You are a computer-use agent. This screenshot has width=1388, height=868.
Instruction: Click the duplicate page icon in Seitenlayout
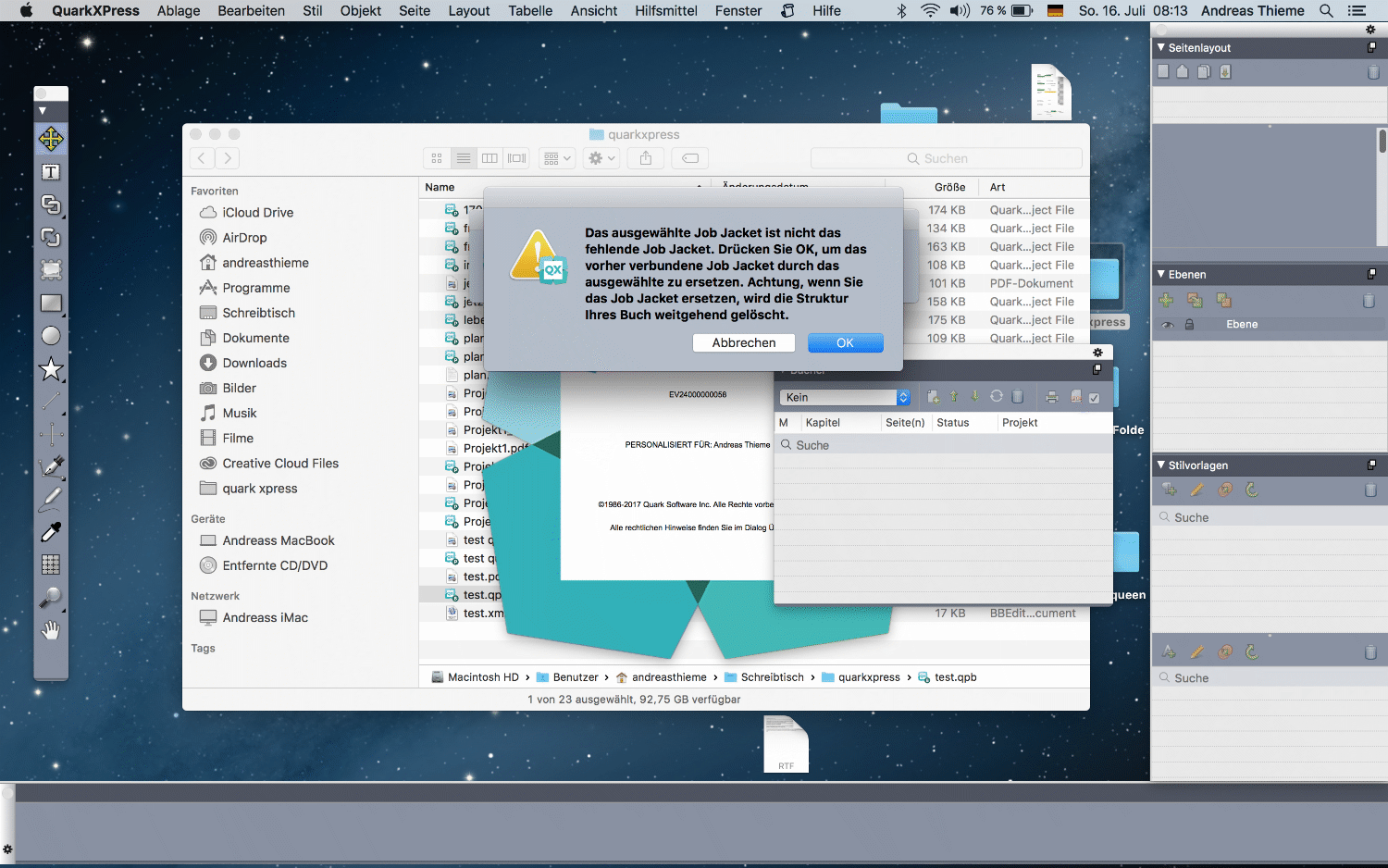1204,71
